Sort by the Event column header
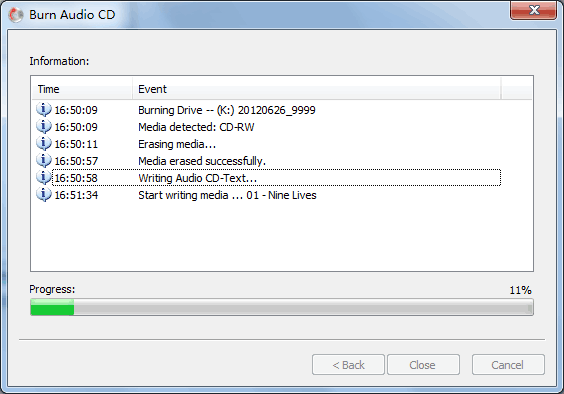 [x=317, y=89]
